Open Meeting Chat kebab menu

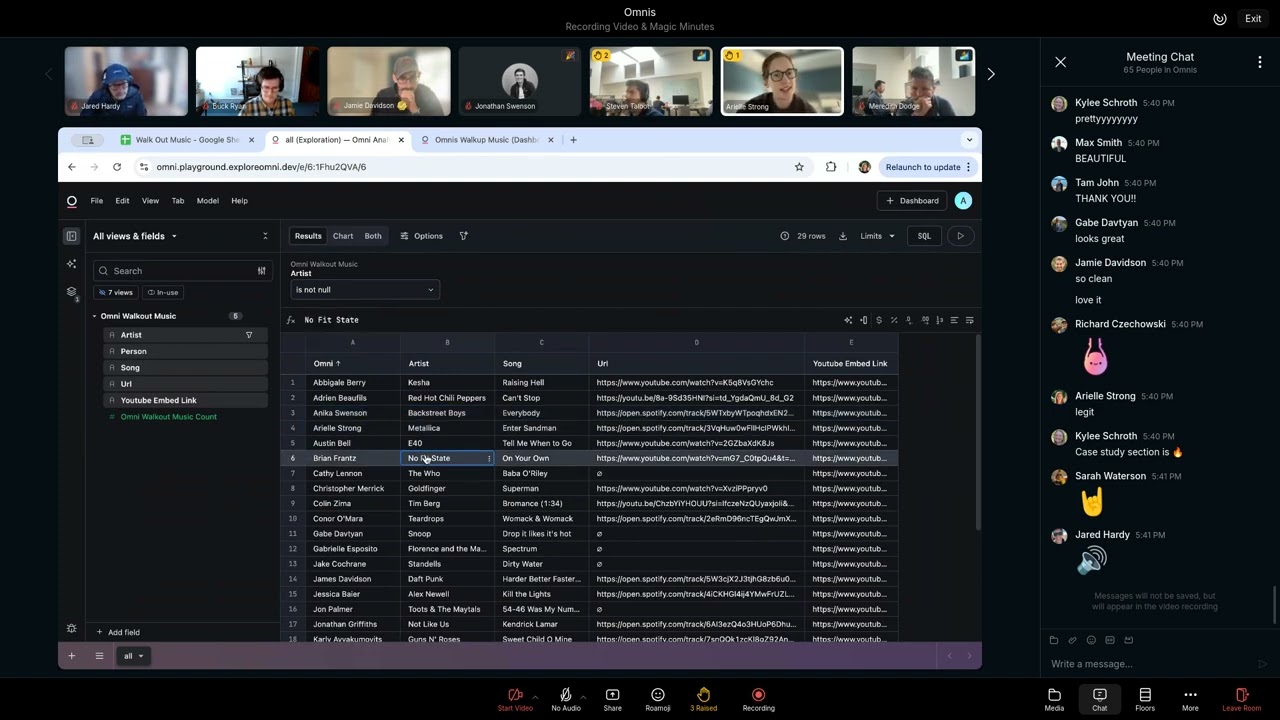[x=1259, y=62]
